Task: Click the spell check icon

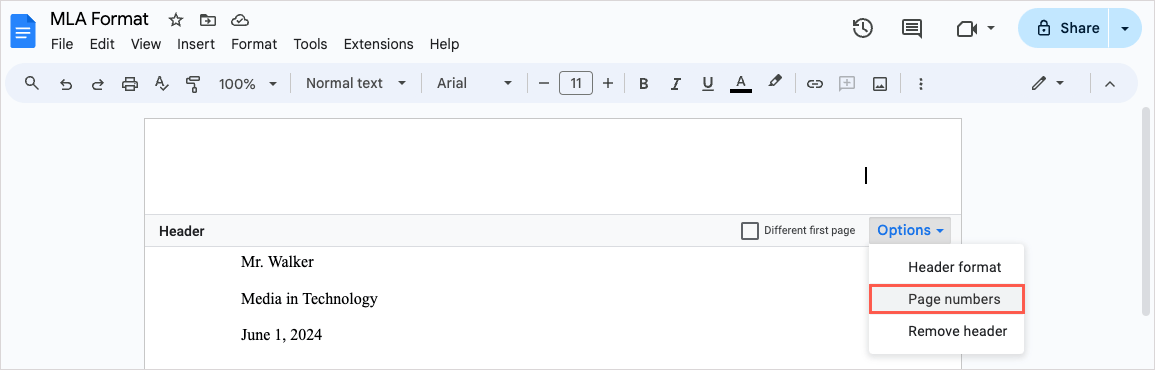Action: pyautogui.click(x=162, y=83)
